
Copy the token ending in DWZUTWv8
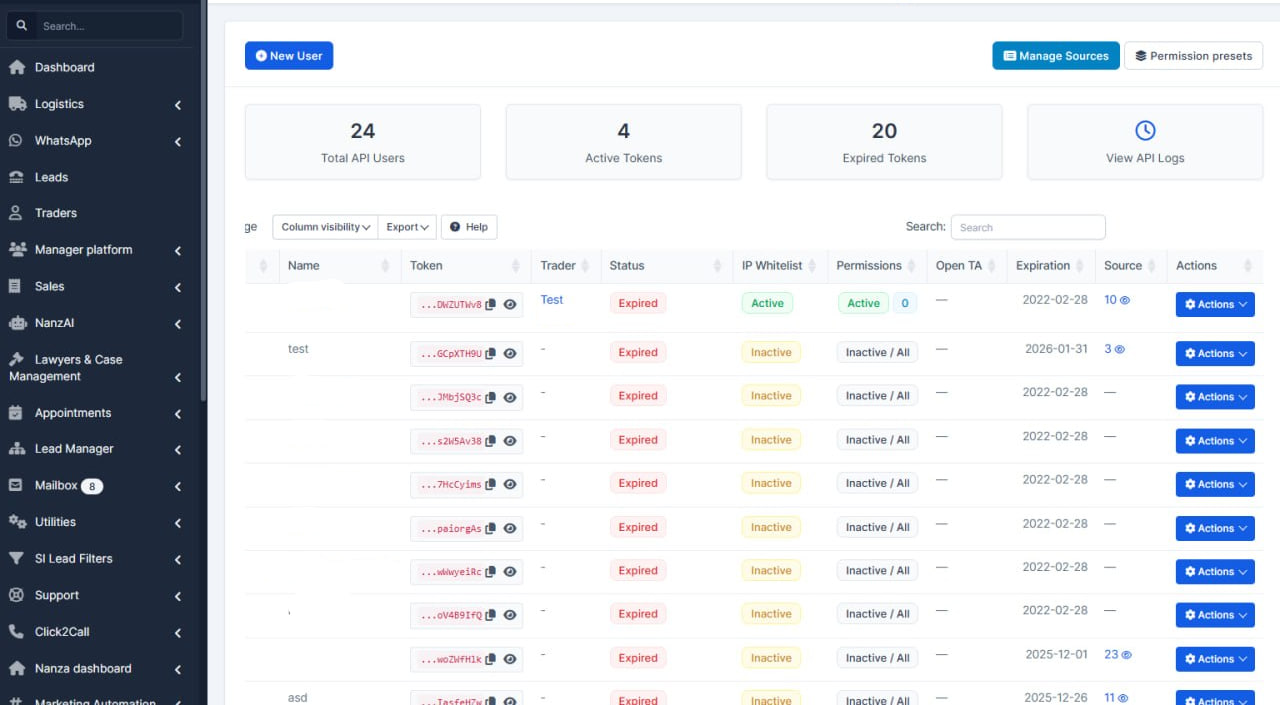pos(490,305)
